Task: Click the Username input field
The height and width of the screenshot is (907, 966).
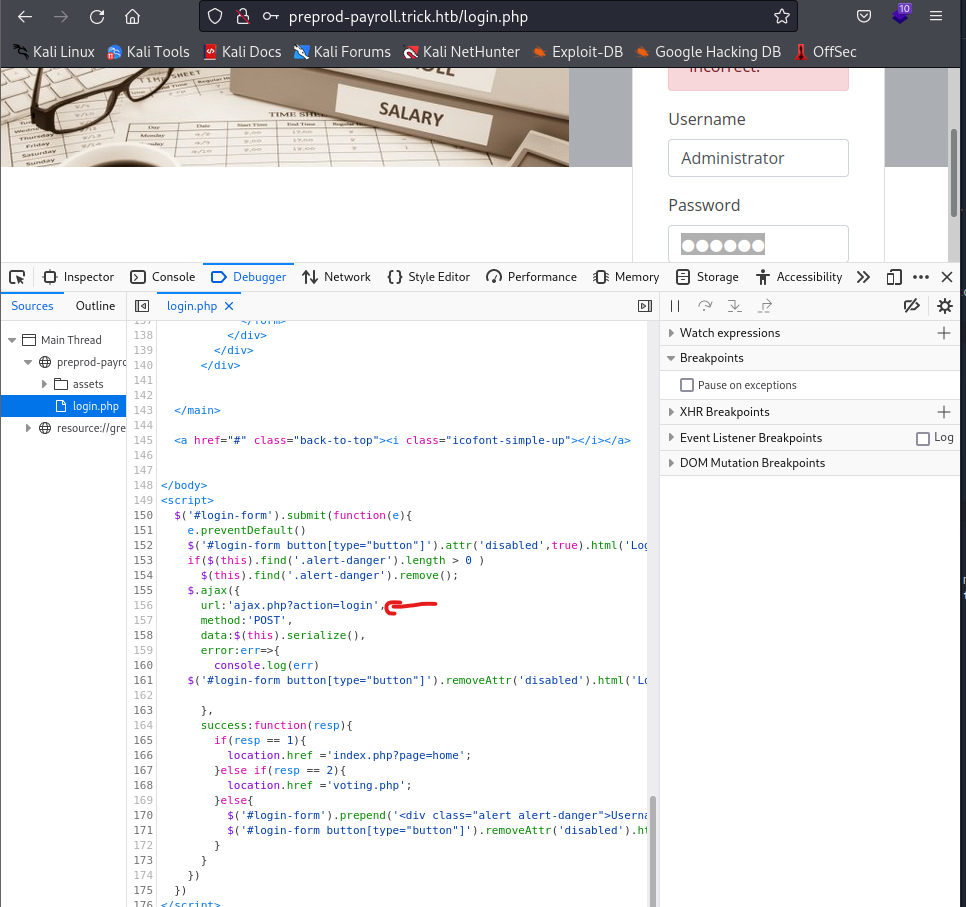Action: pos(758,158)
